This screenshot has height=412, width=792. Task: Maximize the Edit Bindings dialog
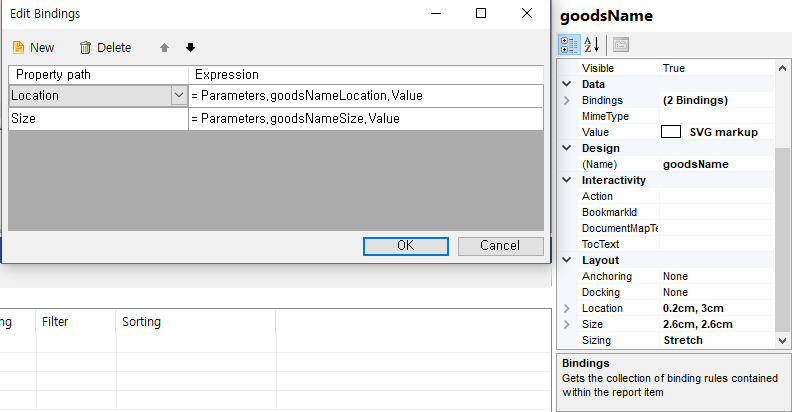[x=481, y=14]
